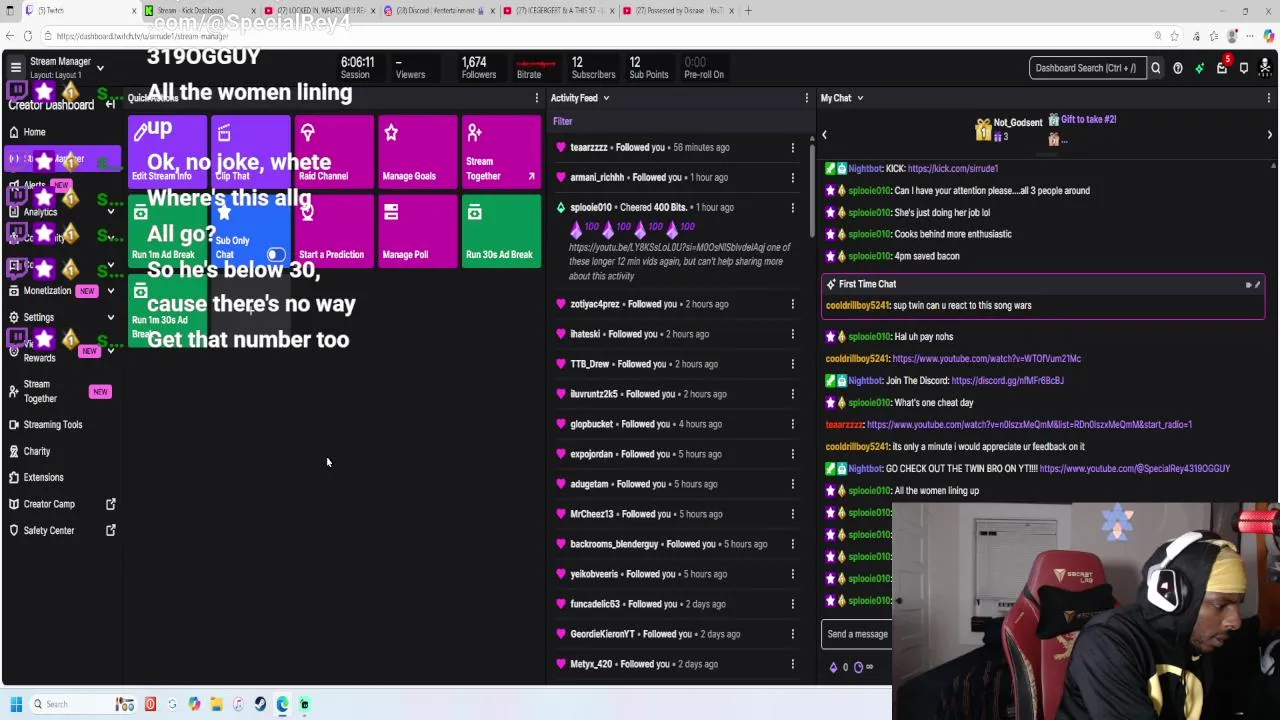This screenshot has width=1280, height=720.
Task: Open options for glopbucket follow event
Action: (x=792, y=424)
